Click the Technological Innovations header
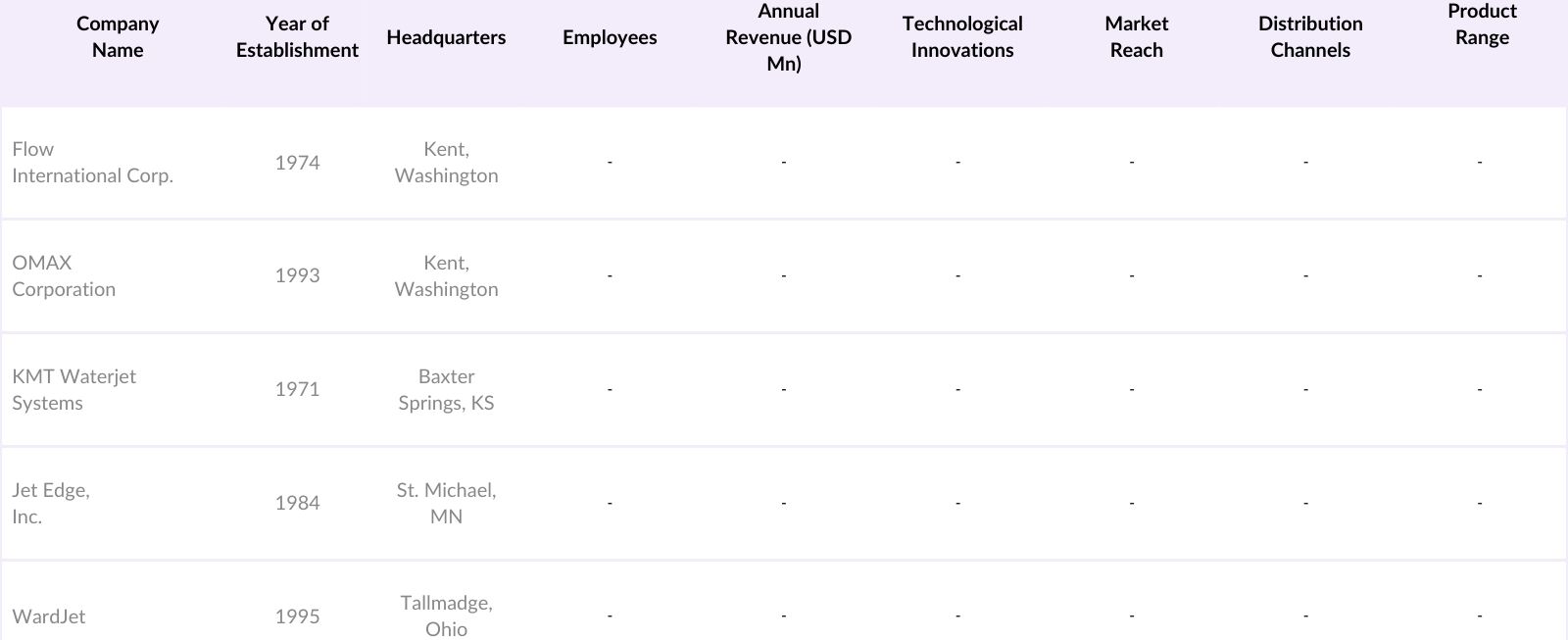Viewport: 1568px width, 640px height. point(961,37)
